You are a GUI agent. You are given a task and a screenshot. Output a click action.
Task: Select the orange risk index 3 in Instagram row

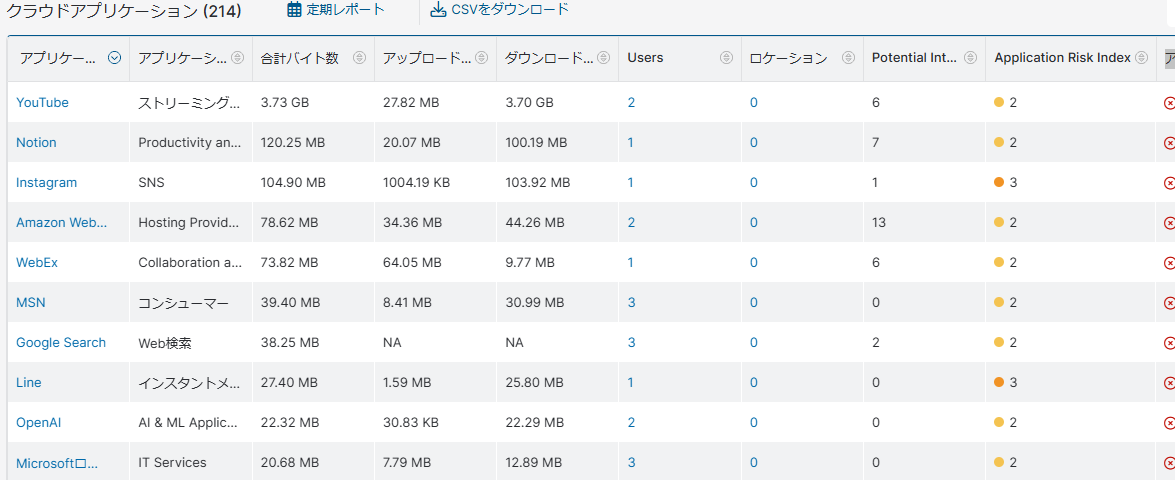tap(1005, 182)
